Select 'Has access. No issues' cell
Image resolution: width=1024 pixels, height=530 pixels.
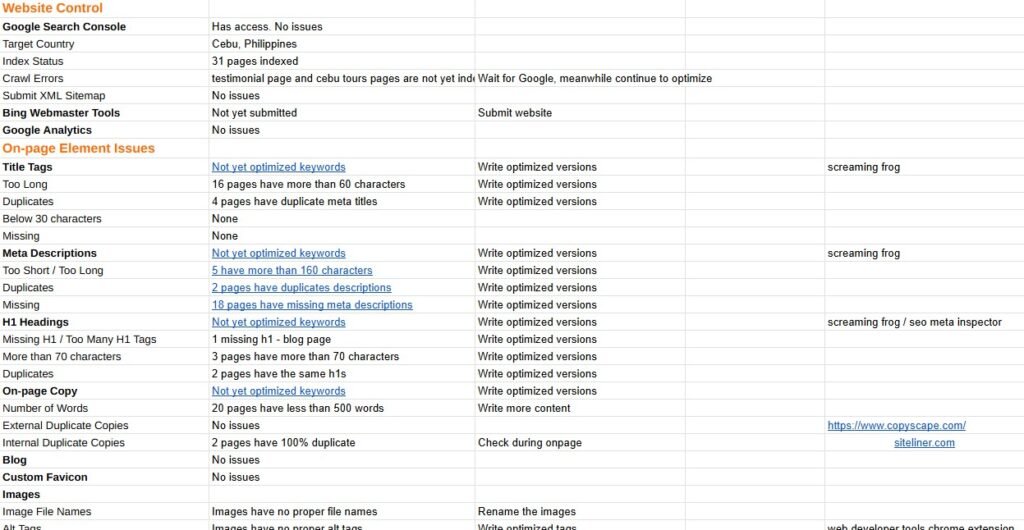tap(342, 27)
